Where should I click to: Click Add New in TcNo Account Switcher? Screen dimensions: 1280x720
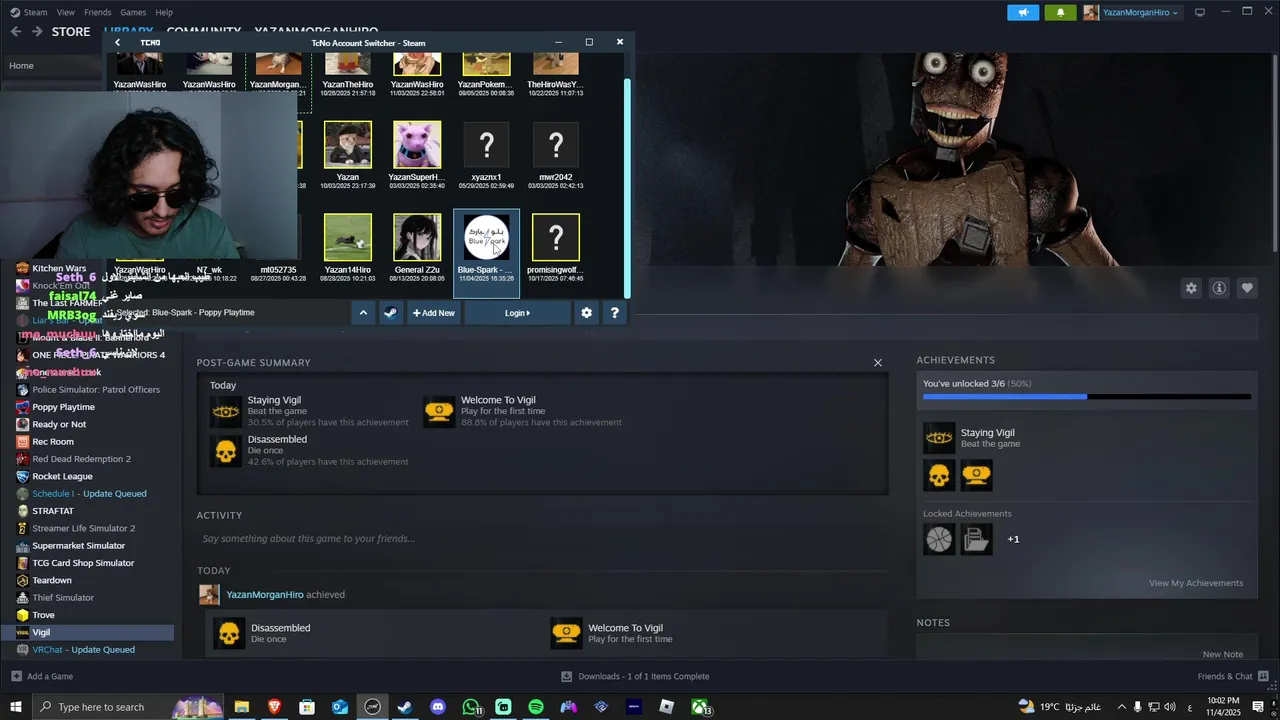point(433,313)
